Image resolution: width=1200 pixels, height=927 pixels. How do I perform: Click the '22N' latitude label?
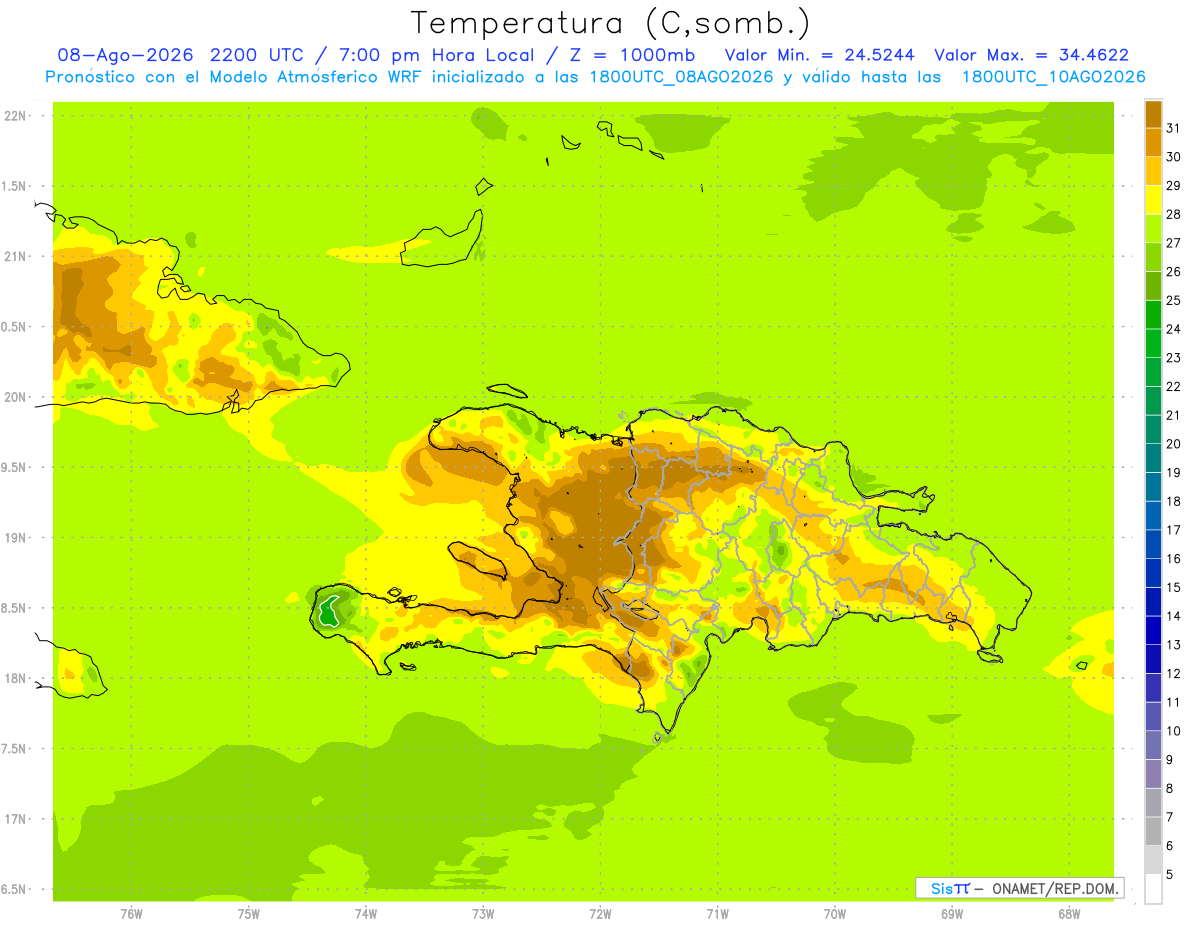[x=15, y=116]
